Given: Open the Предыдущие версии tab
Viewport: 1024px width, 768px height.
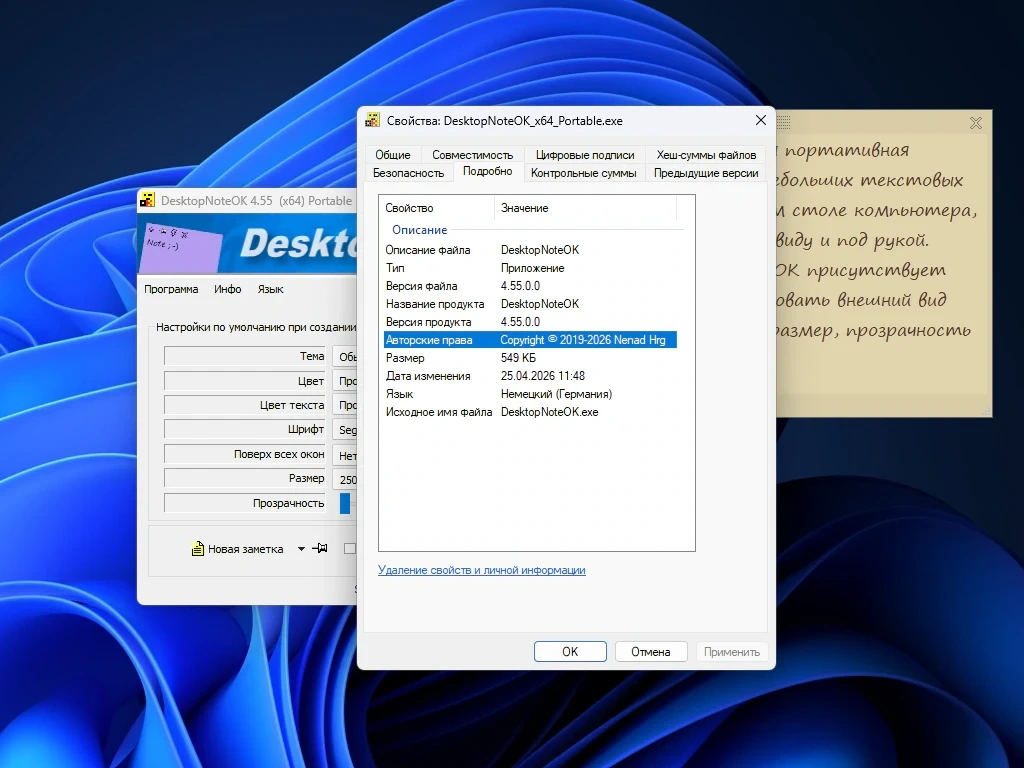Looking at the screenshot, I should click(x=706, y=173).
